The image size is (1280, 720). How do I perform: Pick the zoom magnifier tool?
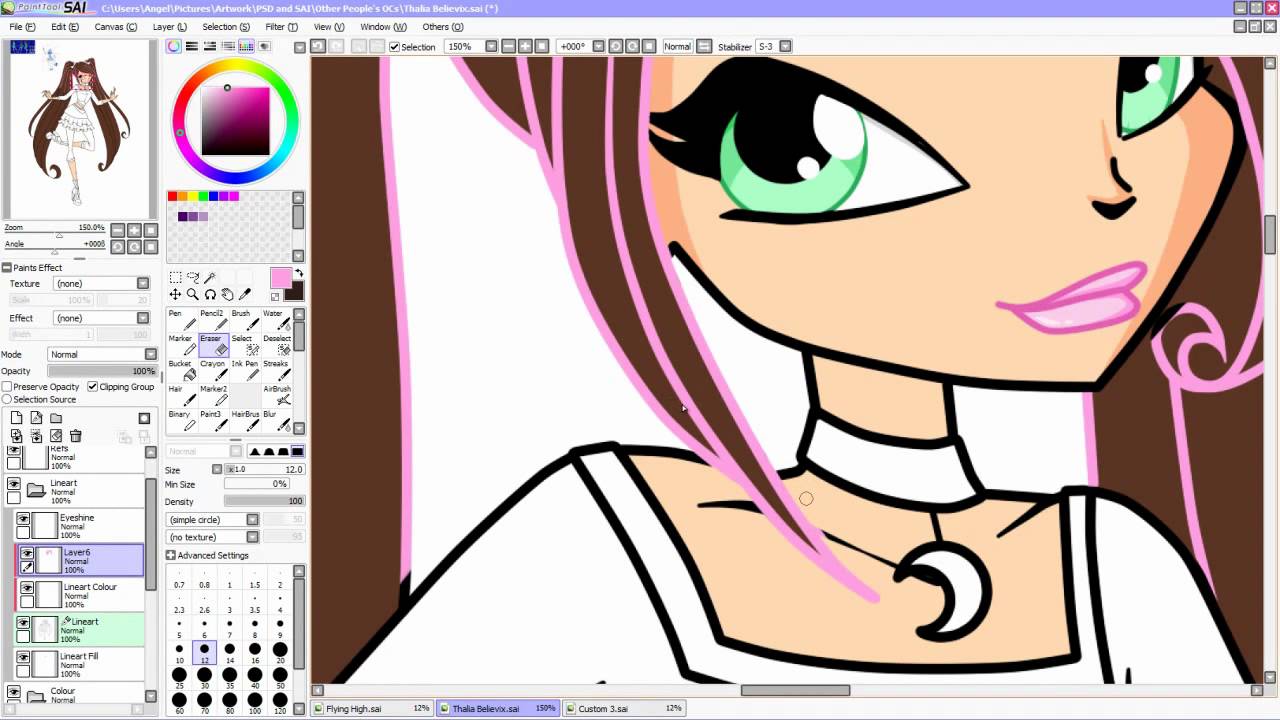point(193,294)
